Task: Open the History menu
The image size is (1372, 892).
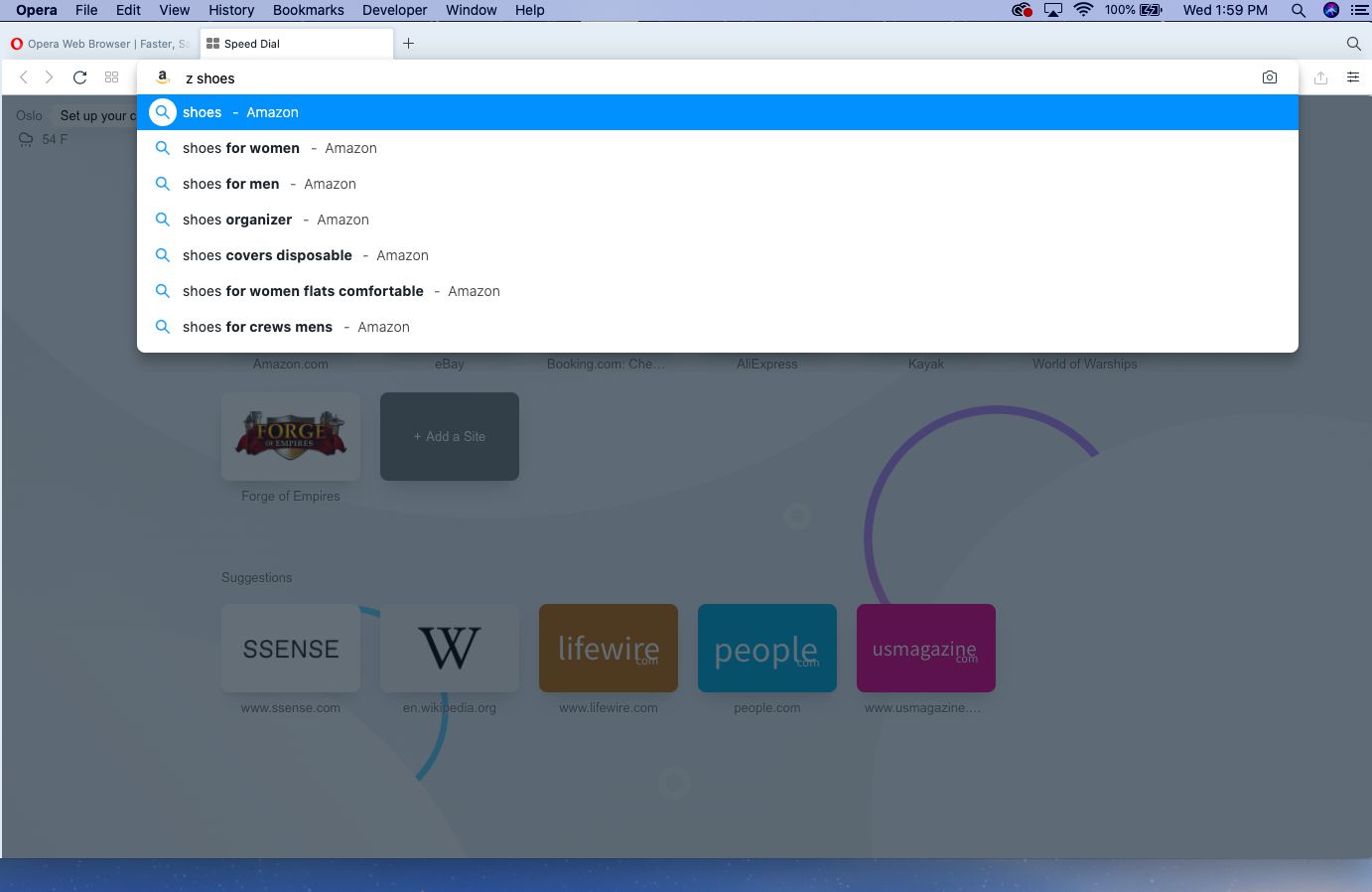Action: pyautogui.click(x=231, y=10)
